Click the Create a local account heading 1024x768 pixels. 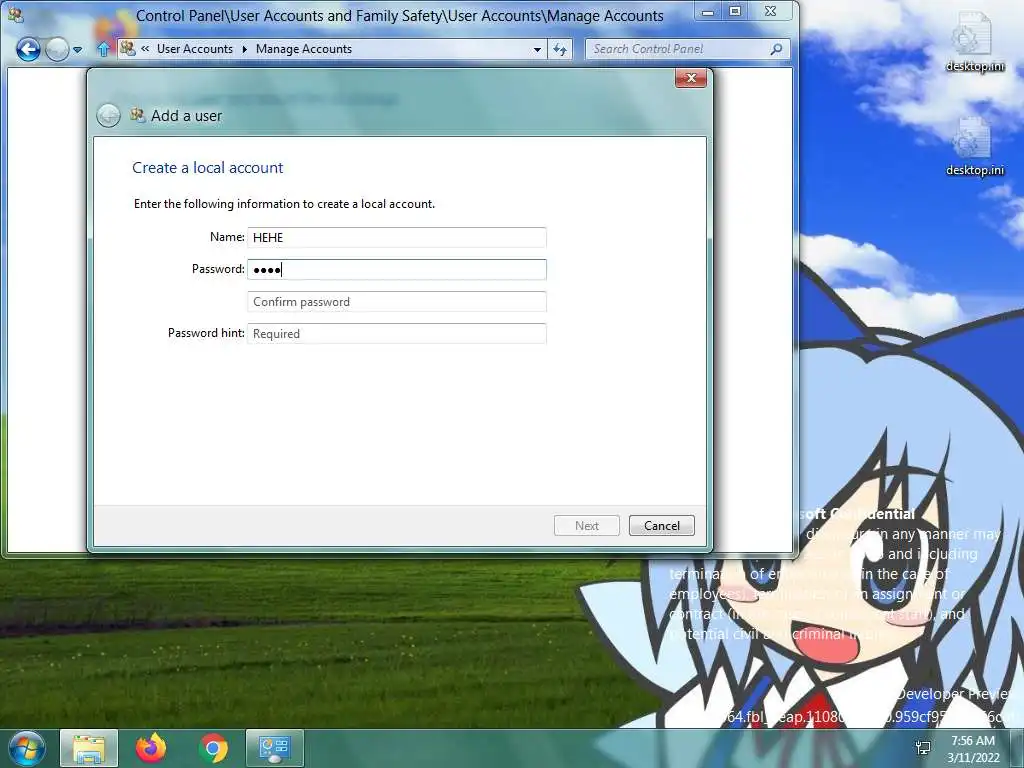pos(208,168)
